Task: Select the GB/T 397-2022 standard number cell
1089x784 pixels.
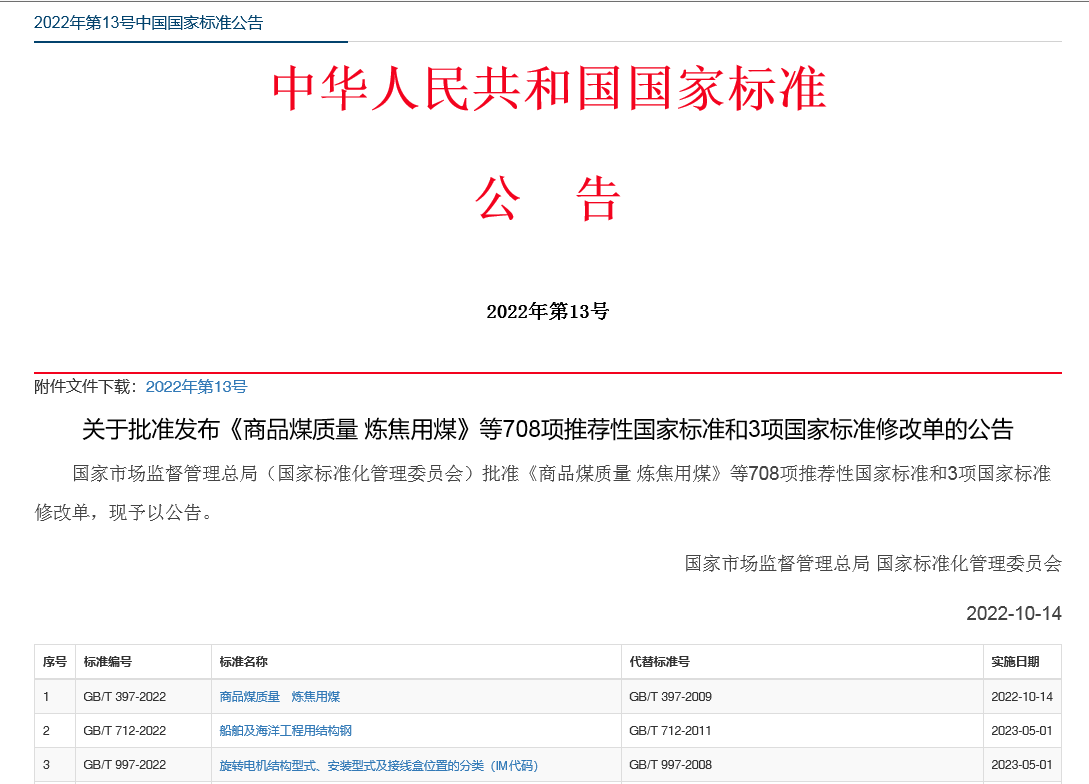Action: click(x=125, y=697)
